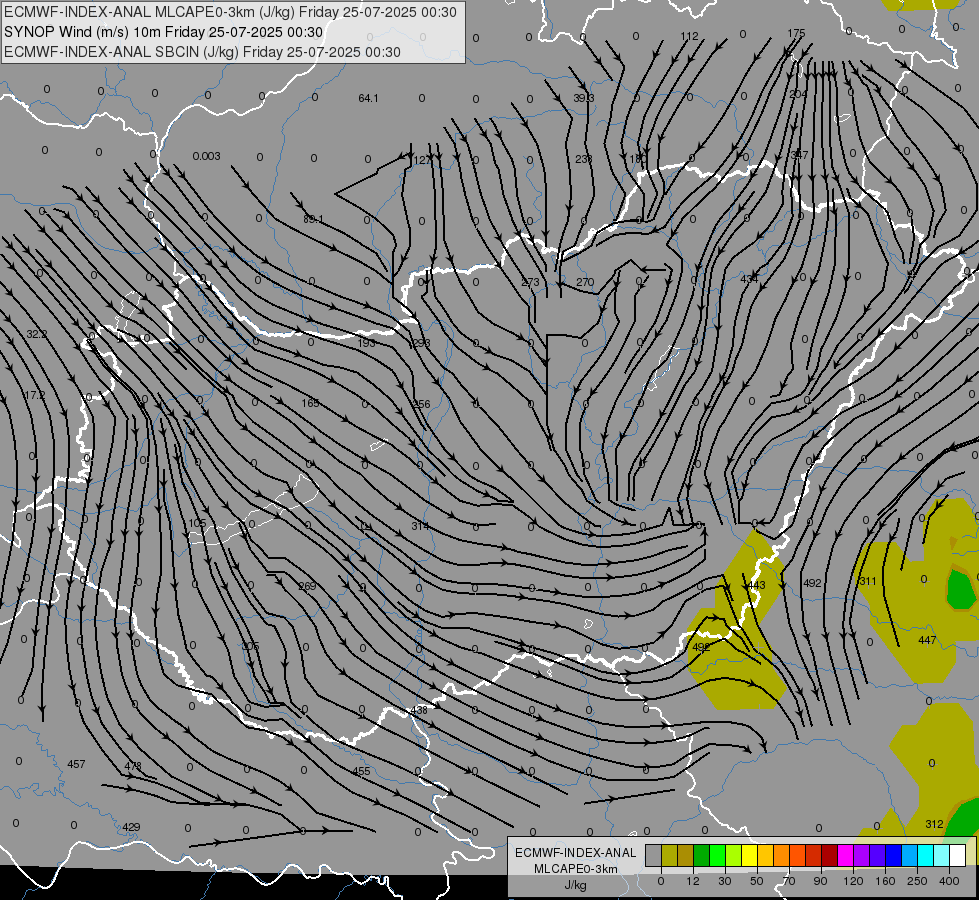Click the map value 270

click(585, 282)
